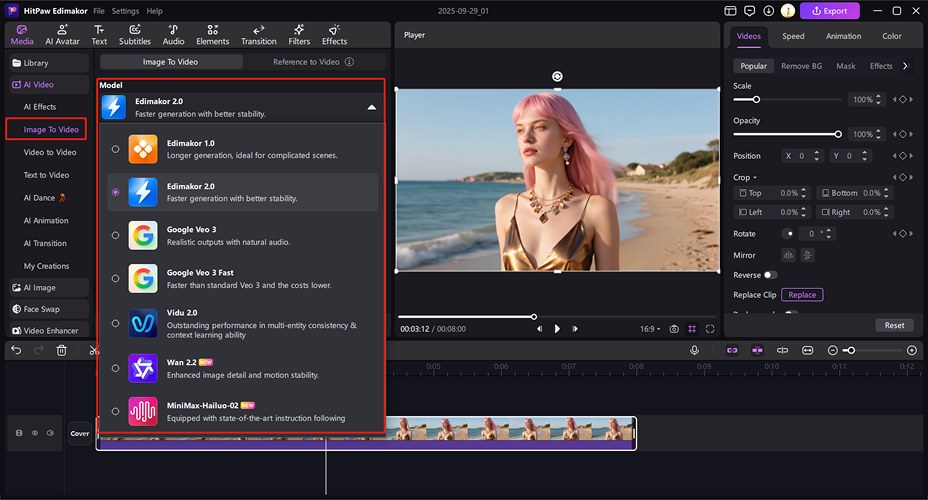Toggle track visibility eye icon in timeline
The width and height of the screenshot is (928, 500).
(35, 433)
